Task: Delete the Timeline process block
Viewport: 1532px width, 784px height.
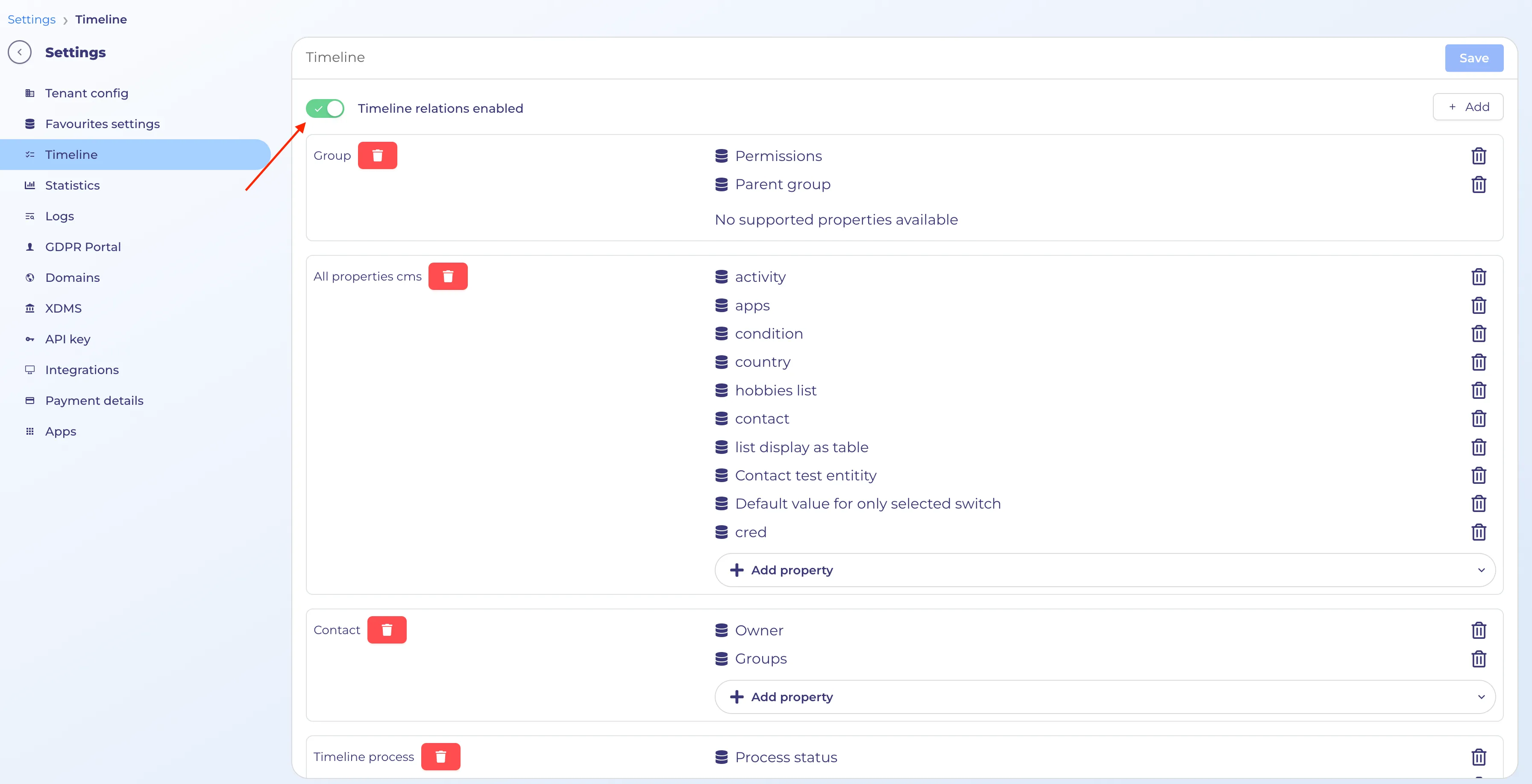Action: [441, 756]
